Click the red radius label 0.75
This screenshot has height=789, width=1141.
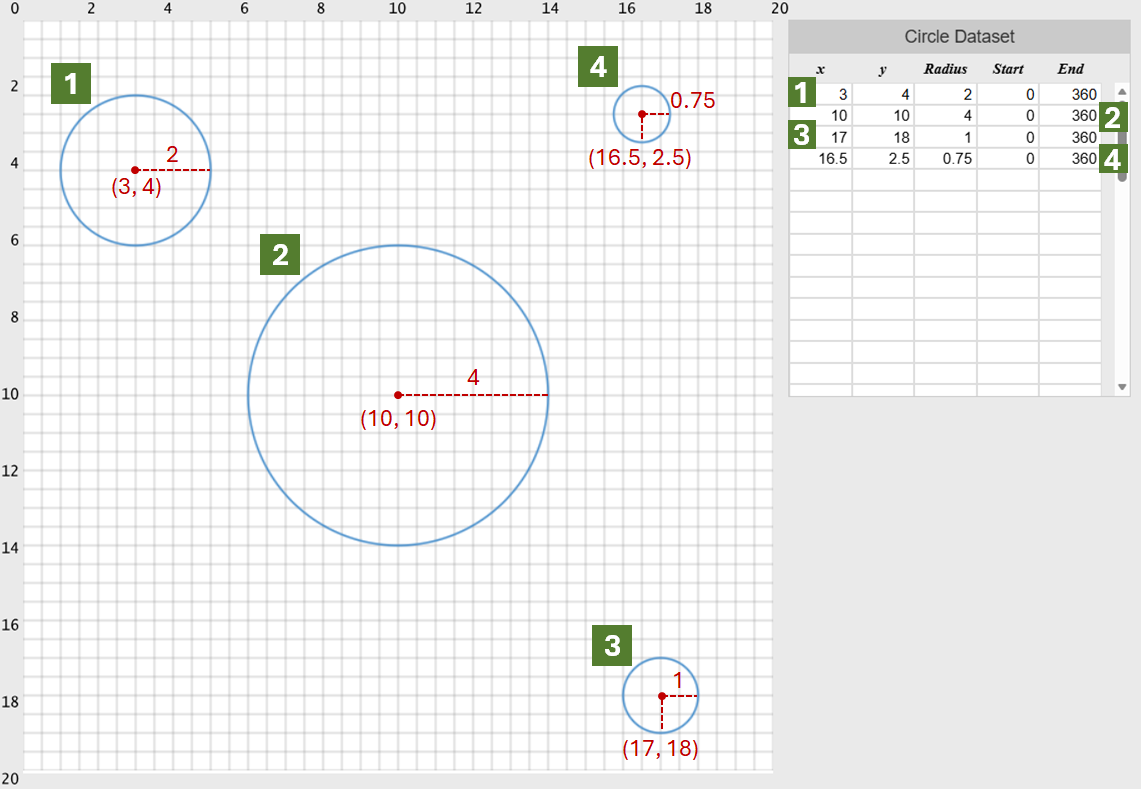[x=695, y=99]
